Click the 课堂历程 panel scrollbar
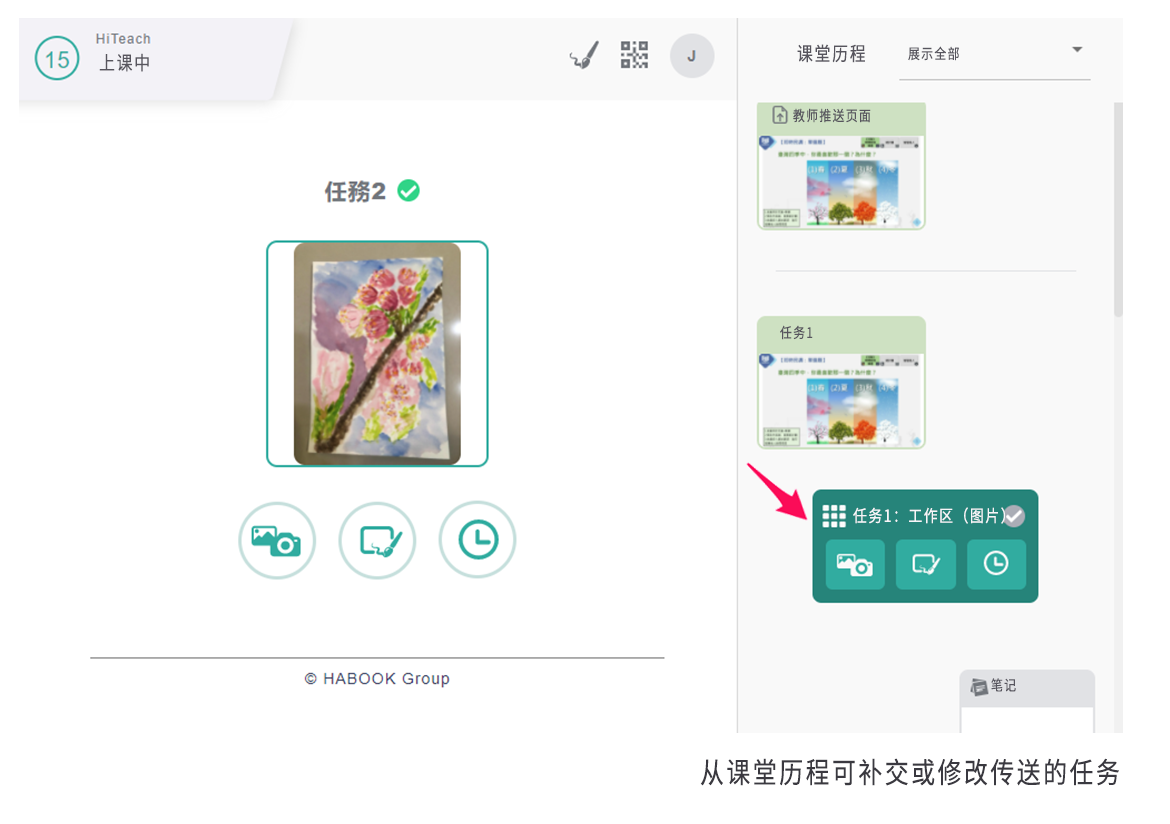 coord(1118,210)
